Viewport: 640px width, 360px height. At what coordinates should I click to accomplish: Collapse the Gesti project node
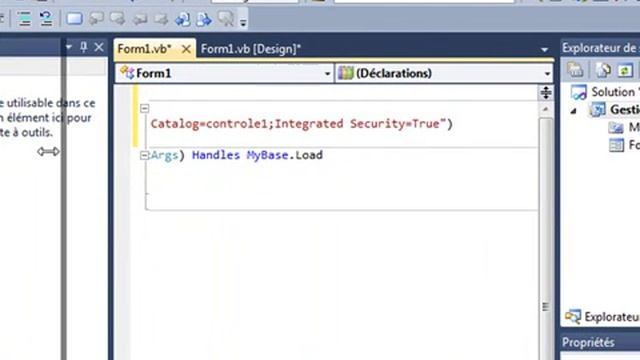pos(573,111)
